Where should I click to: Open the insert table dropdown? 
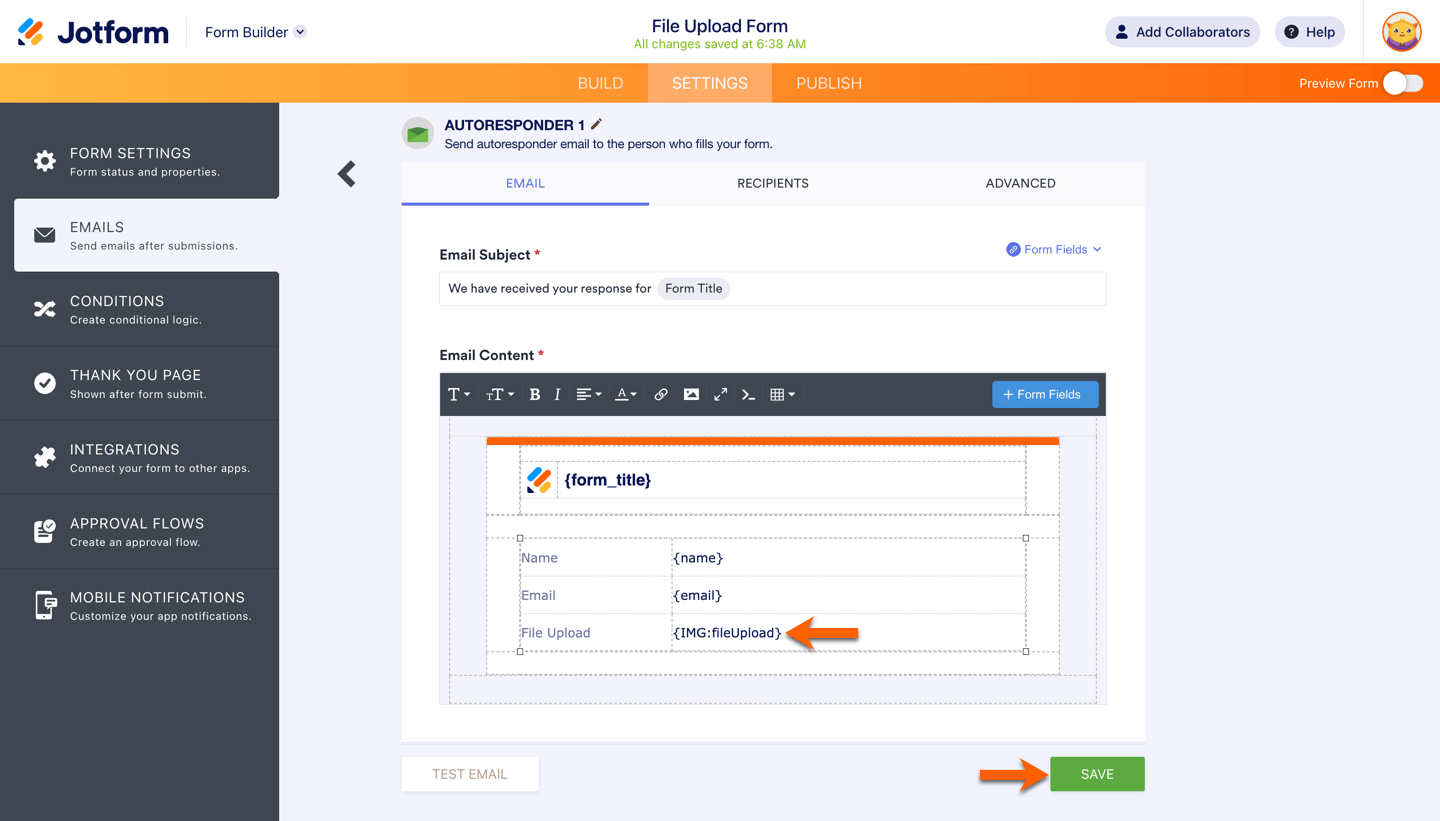782,394
